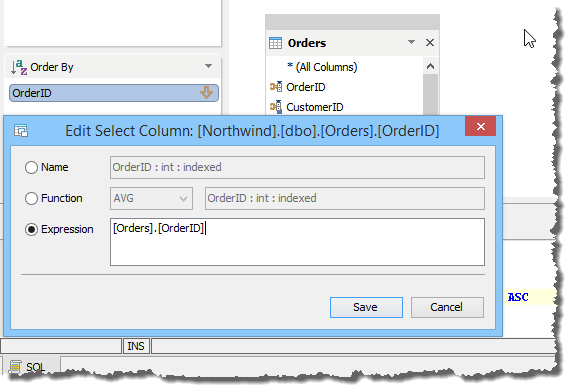Open the Order By panel dropdown arrow

pyautogui.click(x=208, y=66)
